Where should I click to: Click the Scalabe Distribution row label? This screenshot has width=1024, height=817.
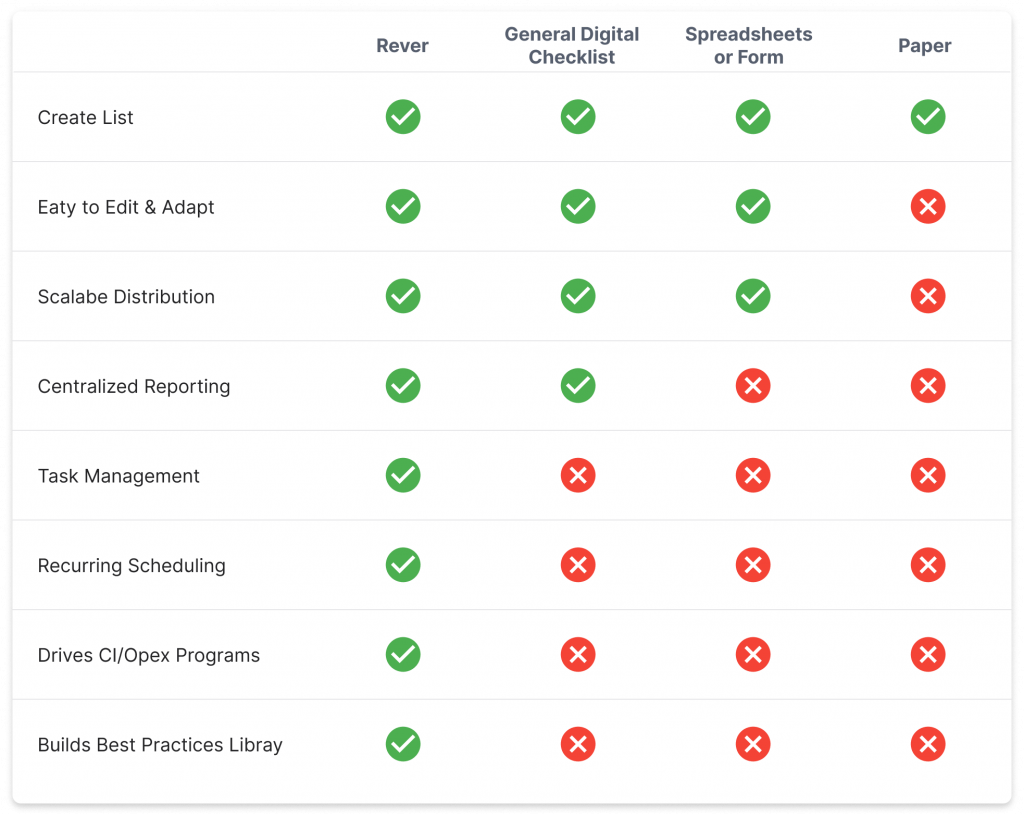click(x=126, y=297)
